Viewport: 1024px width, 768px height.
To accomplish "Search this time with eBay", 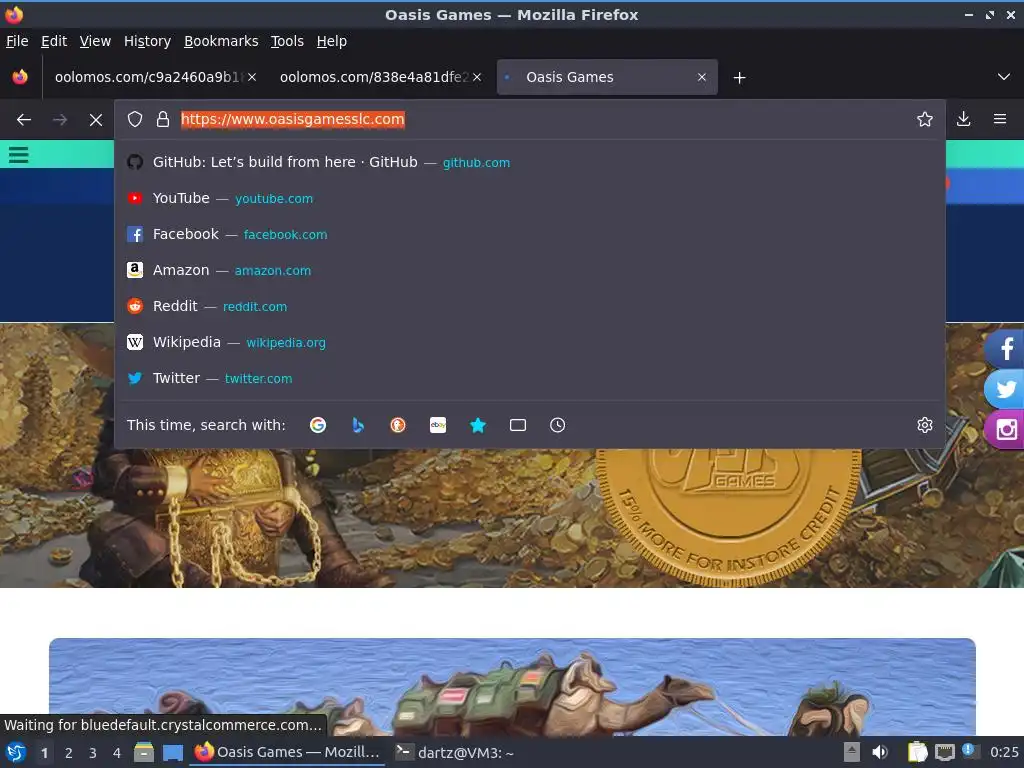I will coord(438,425).
